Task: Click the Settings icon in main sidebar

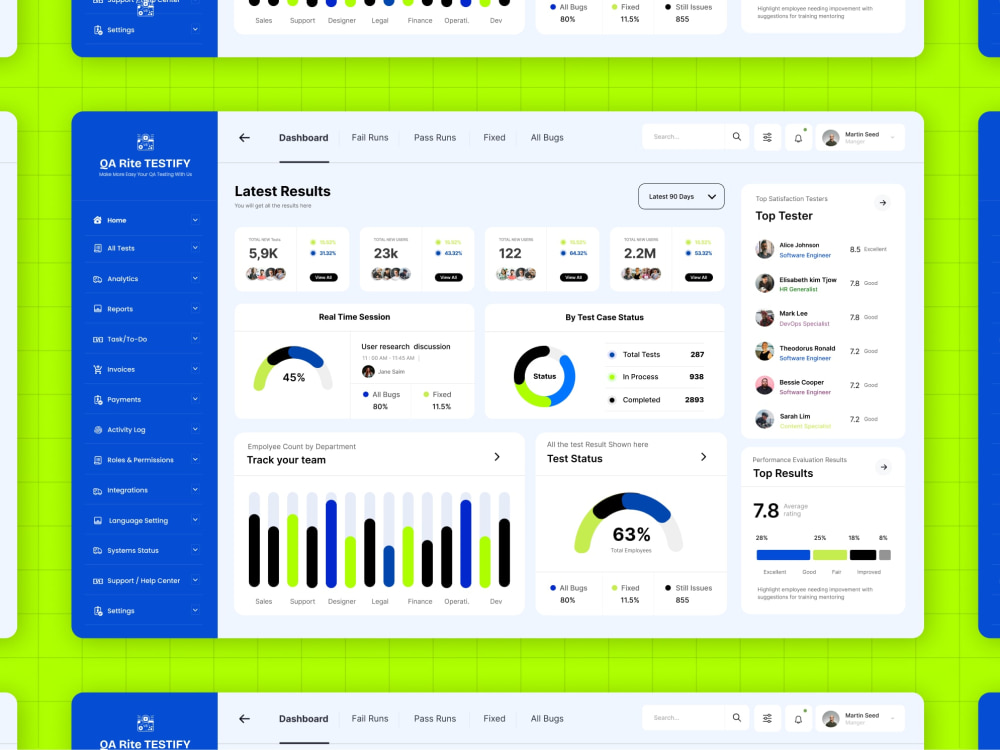Action: (x=98, y=611)
